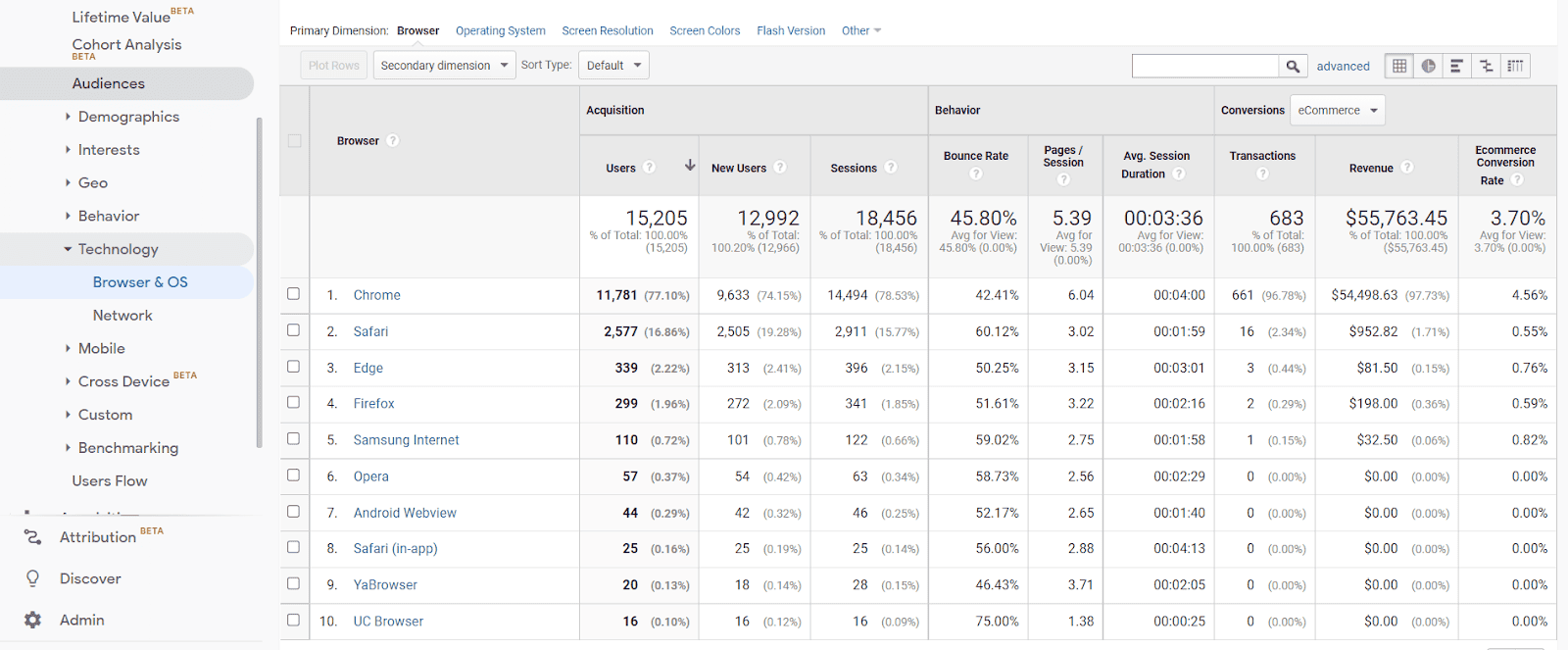The width and height of the screenshot is (1568, 650).
Task: Switch to the data table view icon
Action: [1399, 66]
